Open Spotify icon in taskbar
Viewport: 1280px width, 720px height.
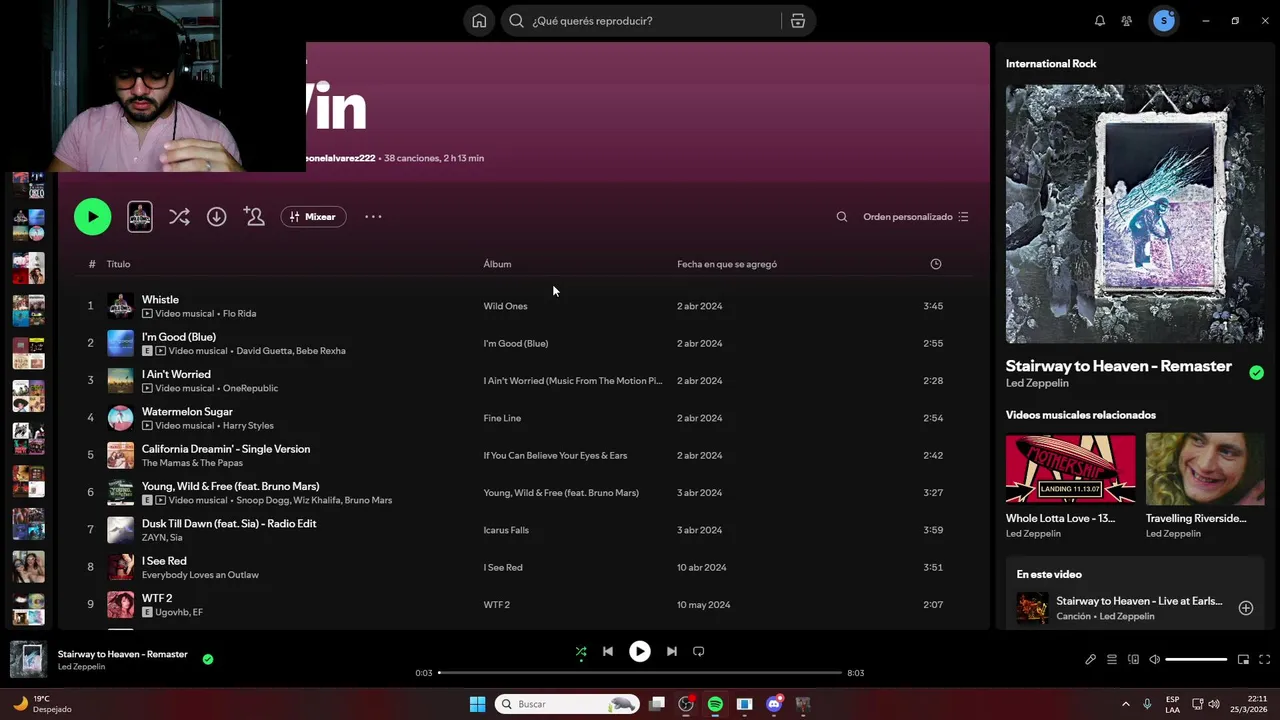click(715, 704)
